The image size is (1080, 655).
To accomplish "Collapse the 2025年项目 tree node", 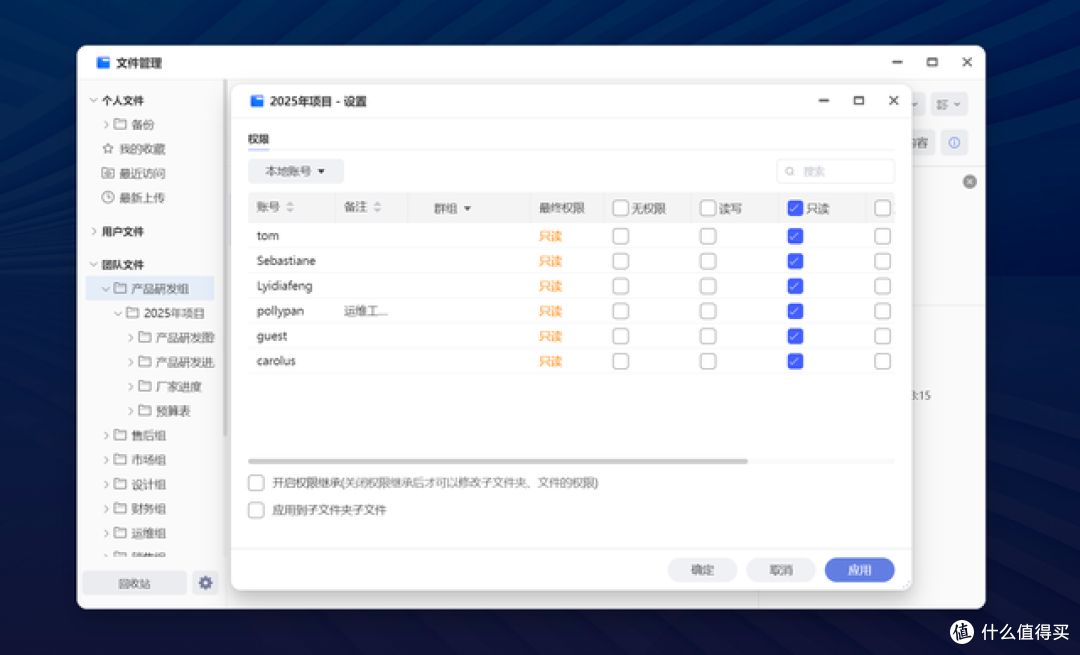I will (x=118, y=313).
